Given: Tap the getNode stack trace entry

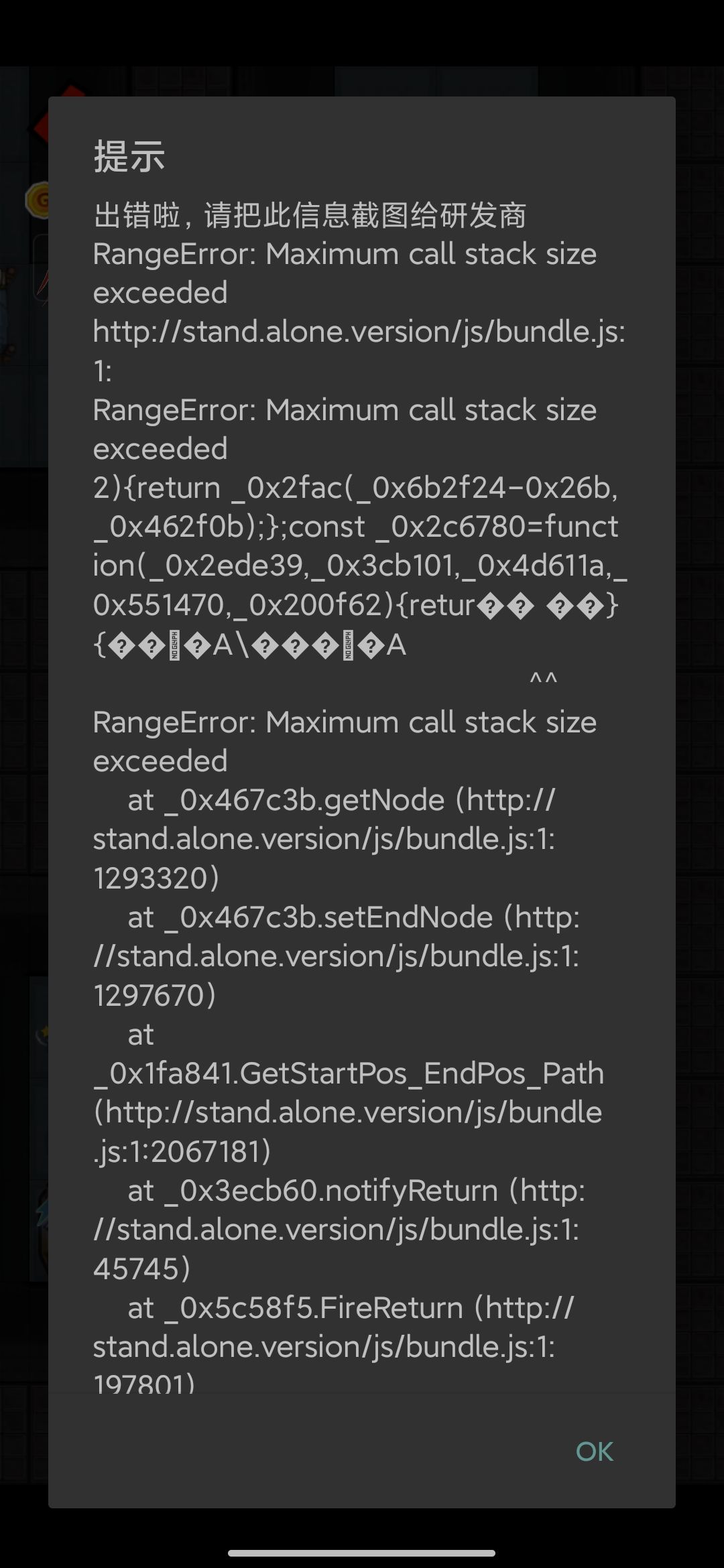Looking at the screenshot, I should point(324,839).
